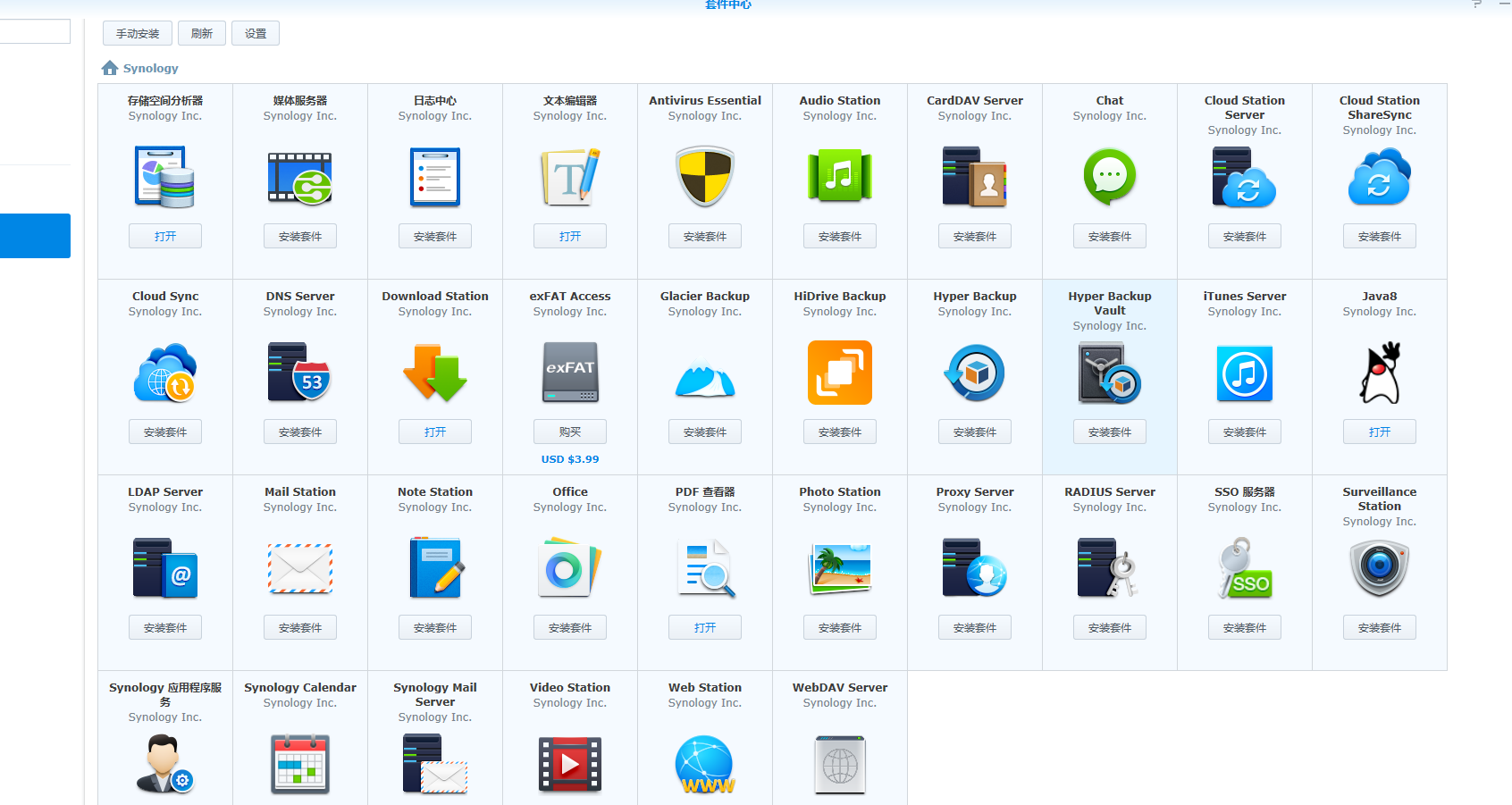Click the 存储空间分析器 package icon
1512x805 pixels.
pos(165,178)
